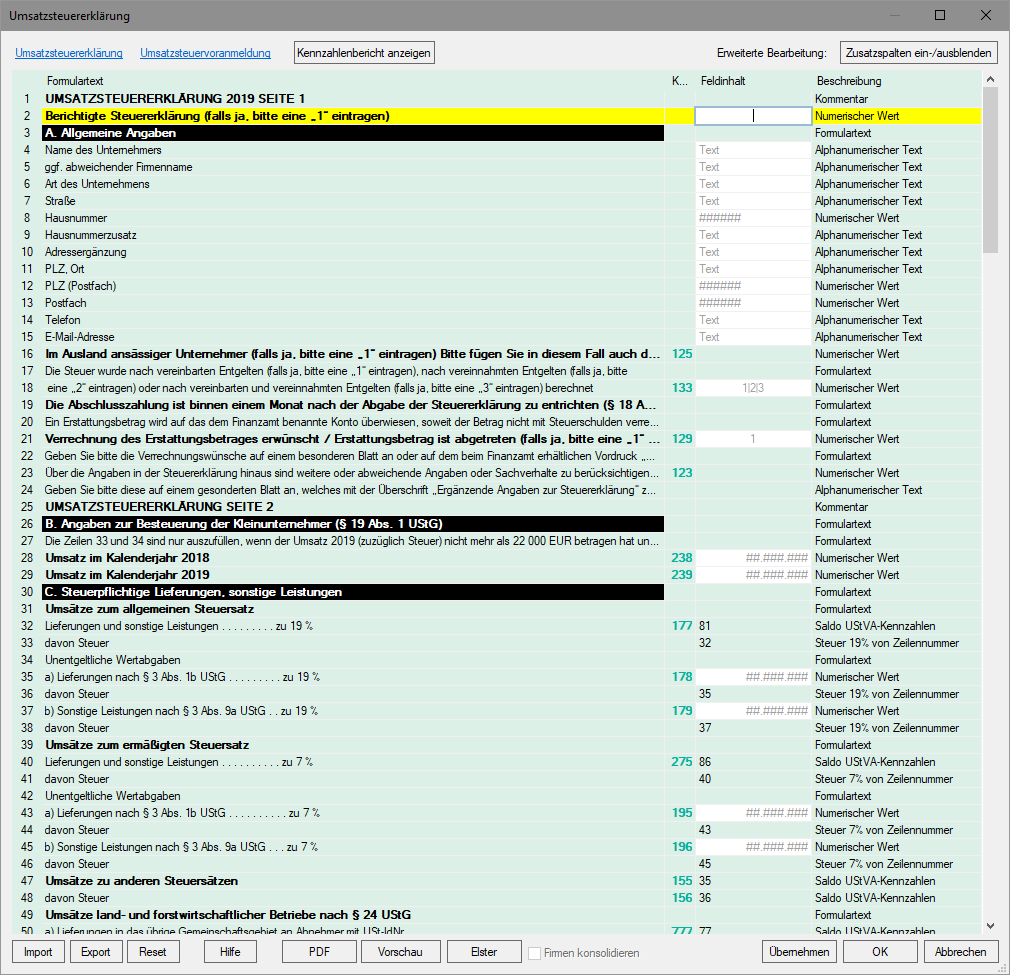
Task: Click the vertical scrollbar thumb
Action: pyautogui.click(x=990, y=169)
